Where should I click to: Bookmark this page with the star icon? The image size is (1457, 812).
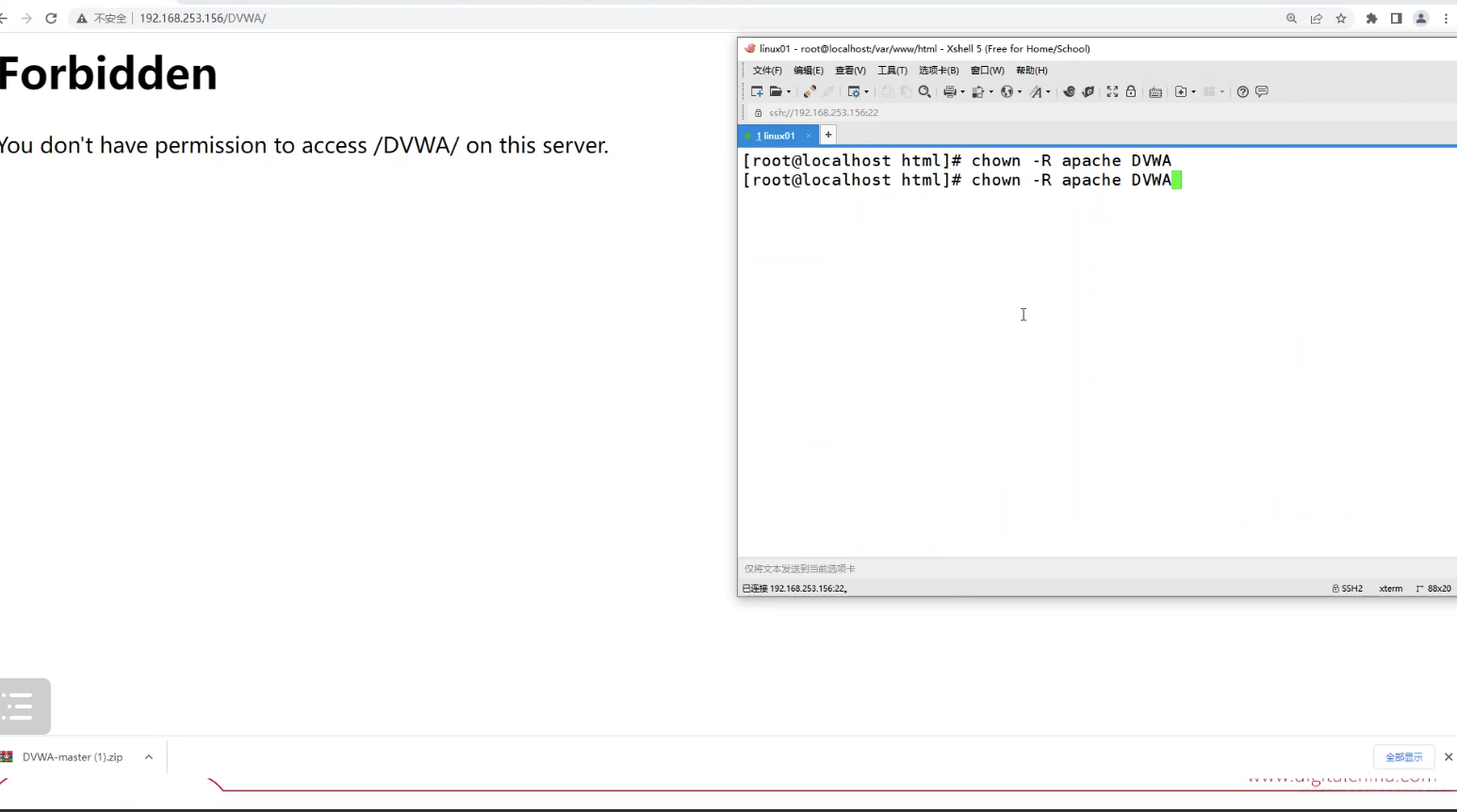tap(1341, 18)
